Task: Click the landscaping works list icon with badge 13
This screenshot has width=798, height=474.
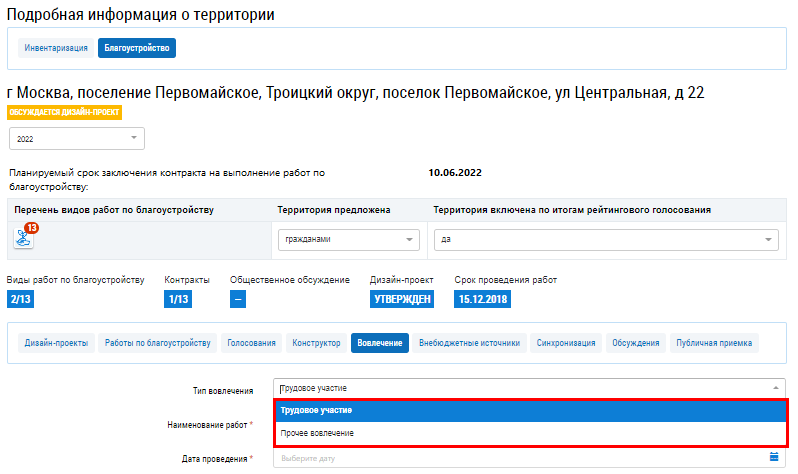Action: point(24,238)
